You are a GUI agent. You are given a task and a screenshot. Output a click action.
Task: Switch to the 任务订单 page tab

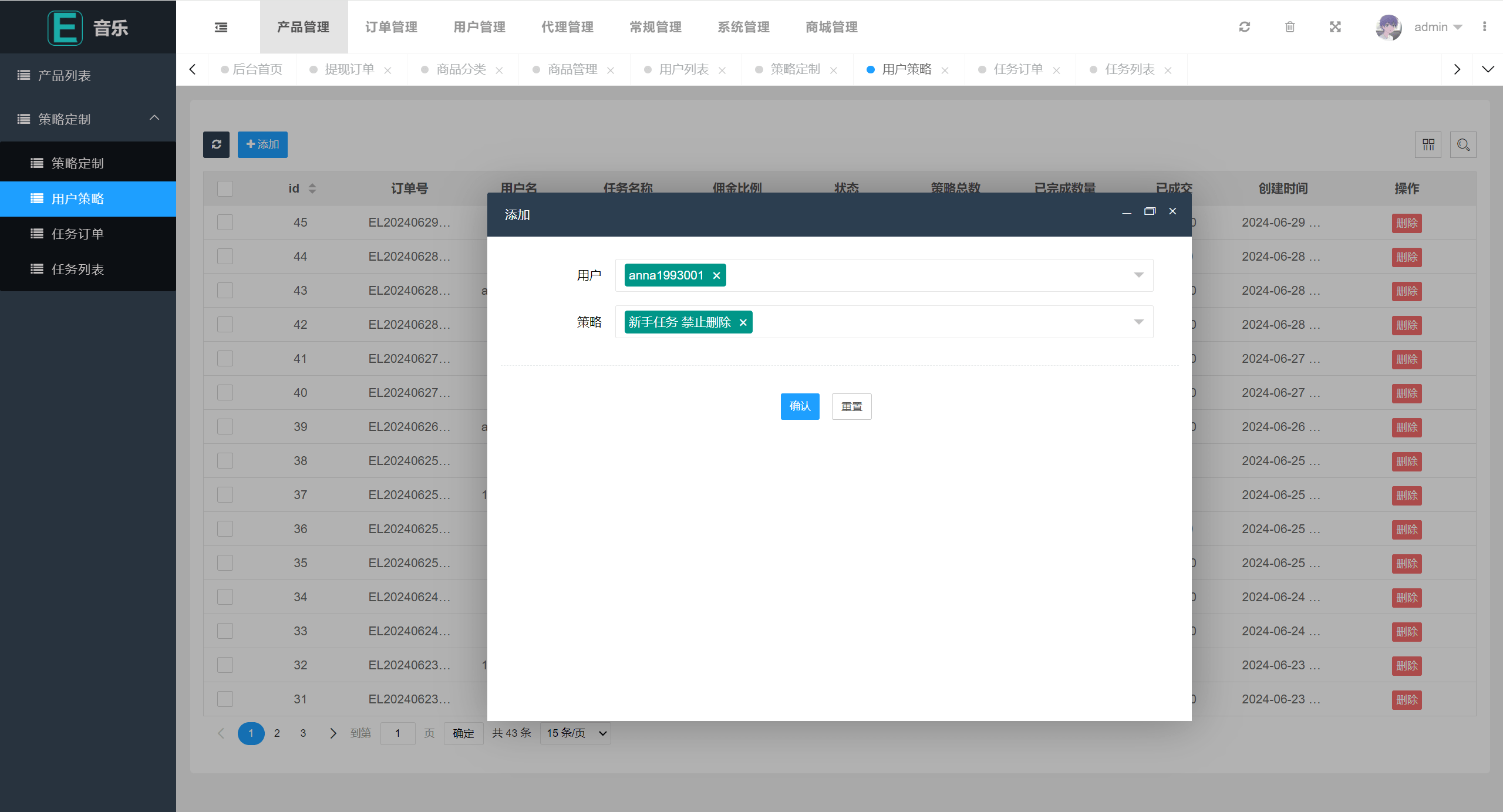1018,69
